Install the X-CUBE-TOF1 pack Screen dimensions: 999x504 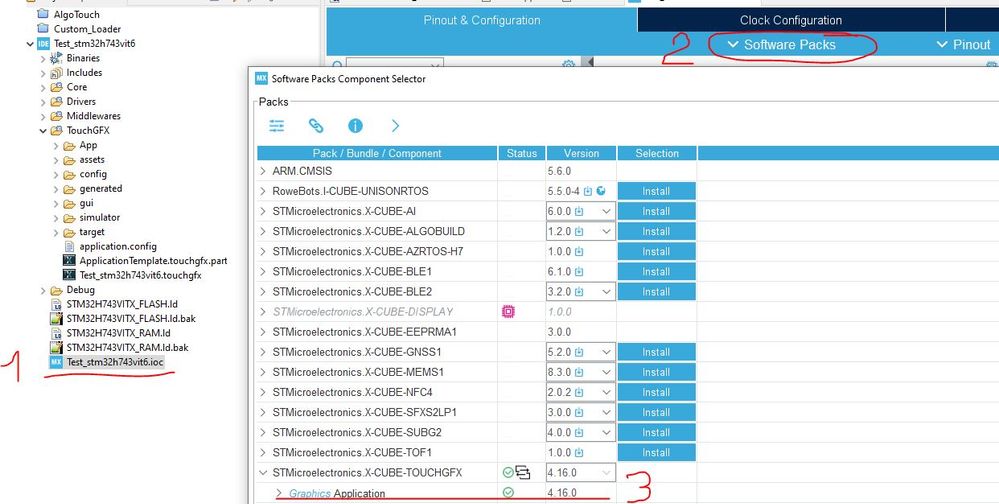(x=656, y=452)
